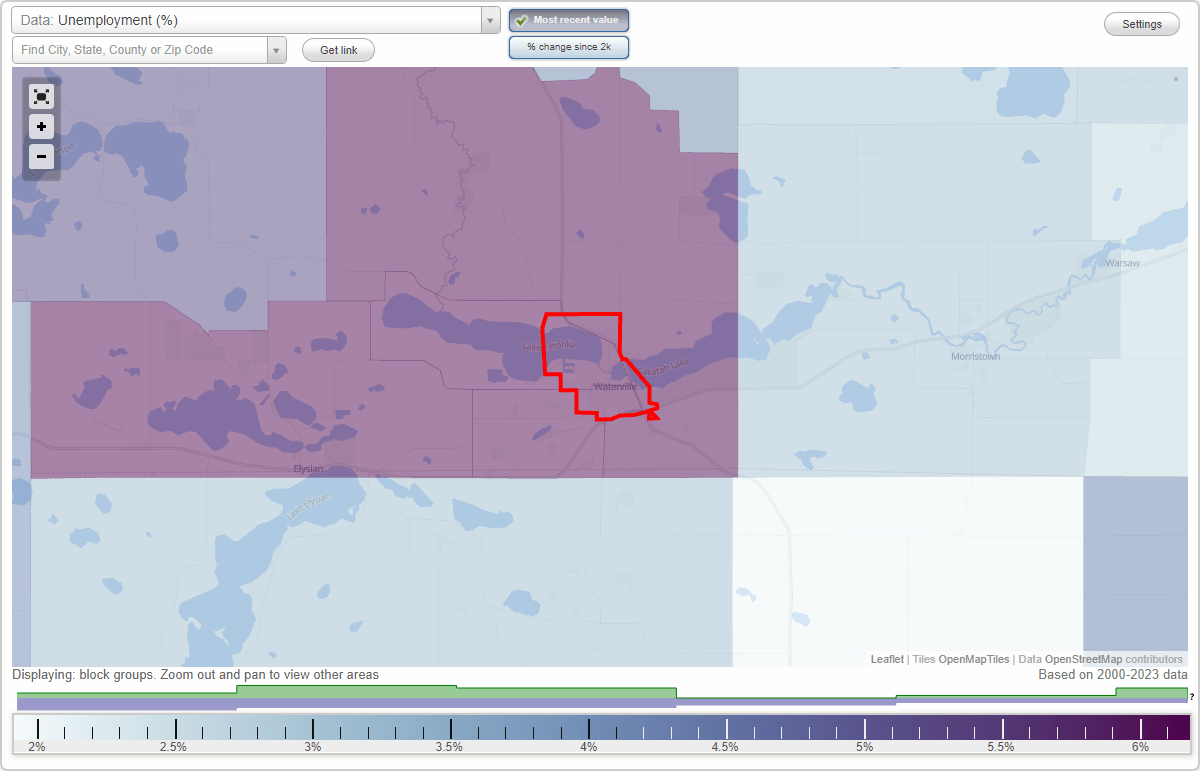Zoom out with the minus button
This screenshot has width=1200, height=771.
pos(41,156)
